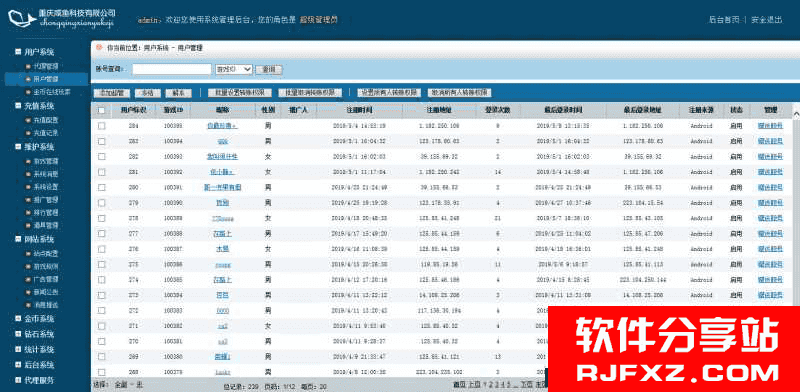Open 系统设置 in the sidebar
Screen dimensions: 800x392
[x=45, y=187]
